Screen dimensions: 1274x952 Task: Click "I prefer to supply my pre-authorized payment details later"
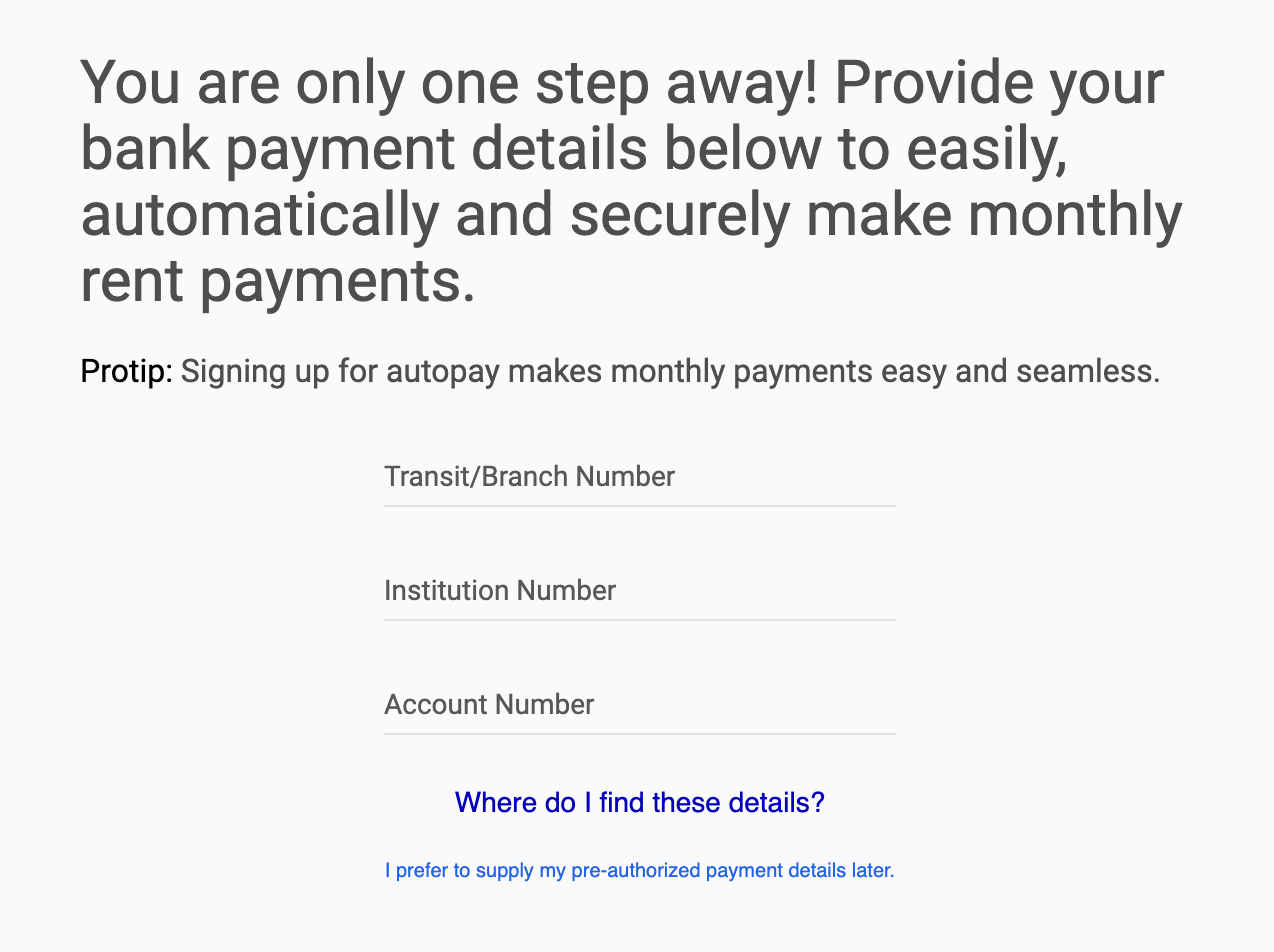pos(639,870)
